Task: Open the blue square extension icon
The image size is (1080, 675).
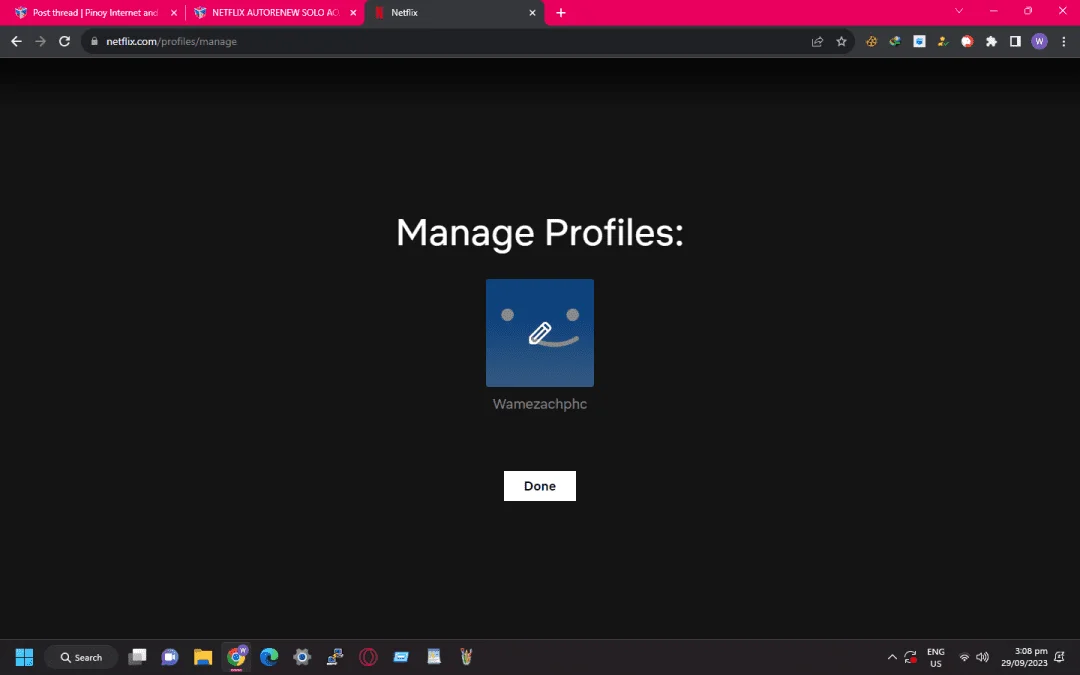Action: pyautogui.click(x=919, y=41)
